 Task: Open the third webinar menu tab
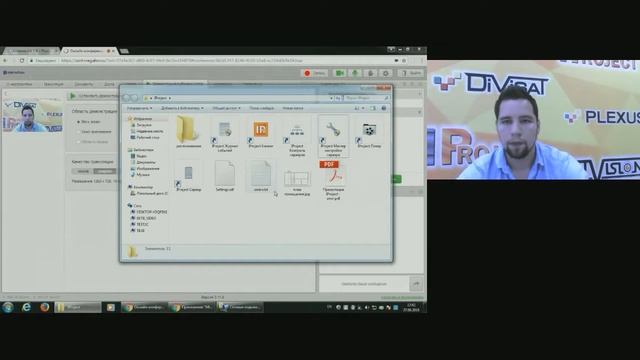pyautogui.click(x=83, y=84)
